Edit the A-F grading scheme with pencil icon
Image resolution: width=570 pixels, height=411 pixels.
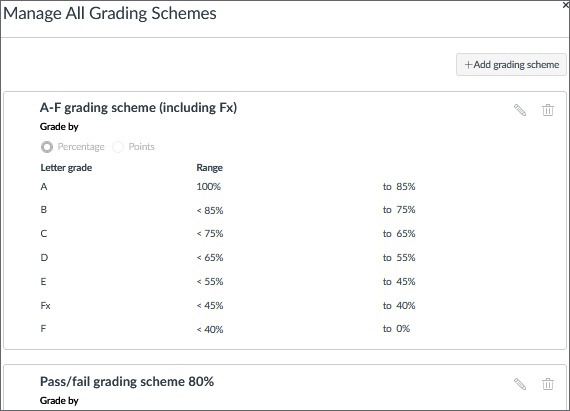(520, 110)
